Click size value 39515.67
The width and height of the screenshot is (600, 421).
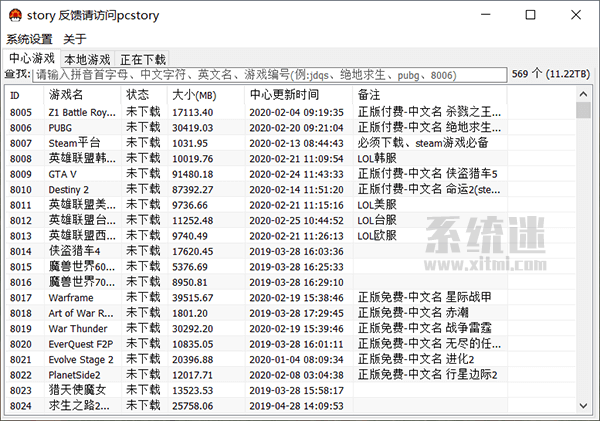pos(192,298)
